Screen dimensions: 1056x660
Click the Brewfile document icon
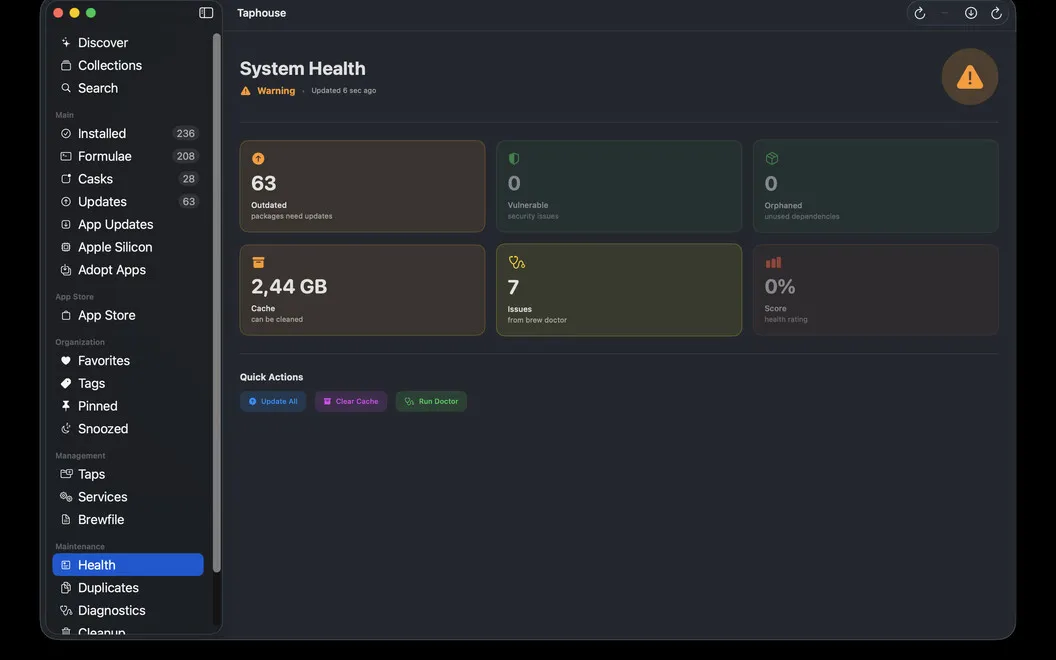tap(66, 519)
